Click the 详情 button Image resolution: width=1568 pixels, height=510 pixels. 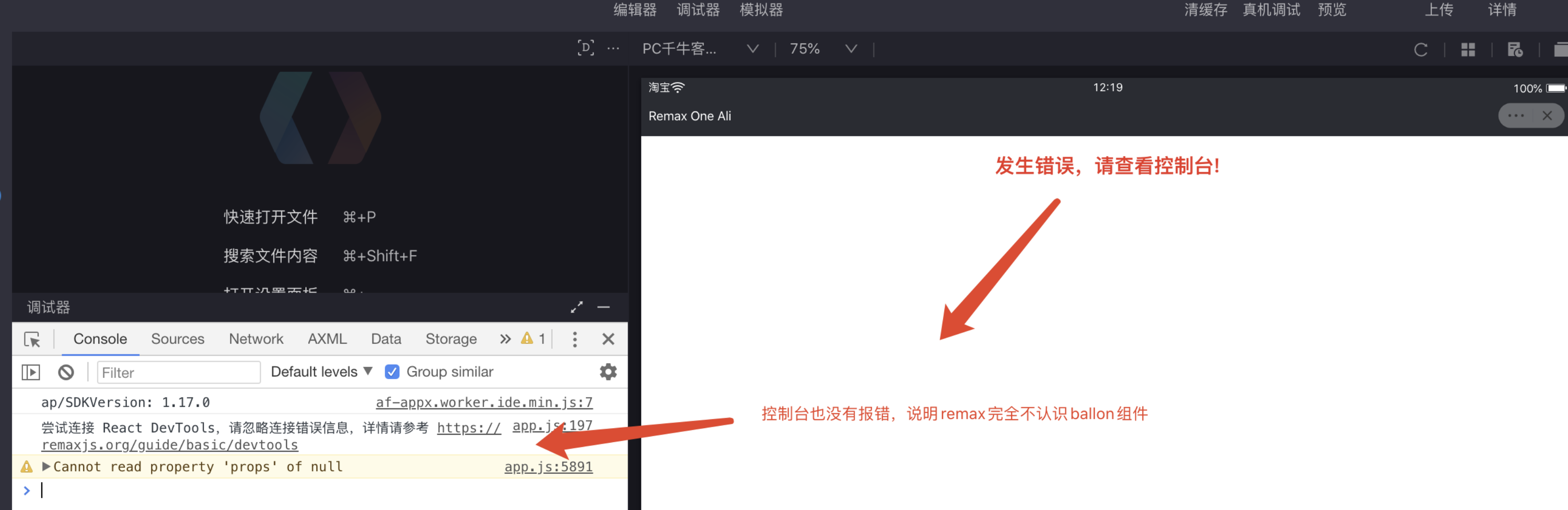[1502, 10]
